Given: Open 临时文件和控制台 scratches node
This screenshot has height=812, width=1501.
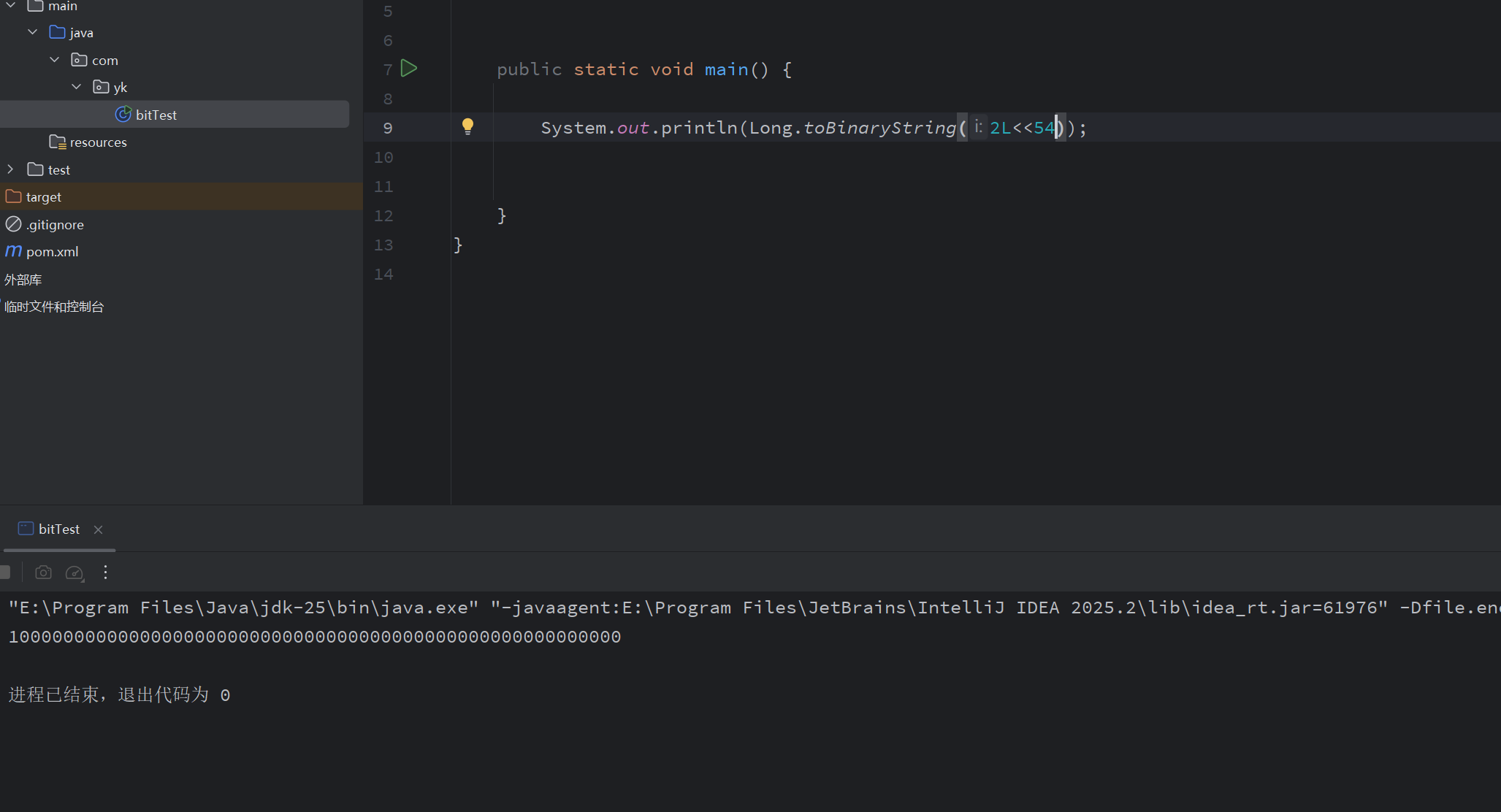Looking at the screenshot, I should (x=54, y=307).
